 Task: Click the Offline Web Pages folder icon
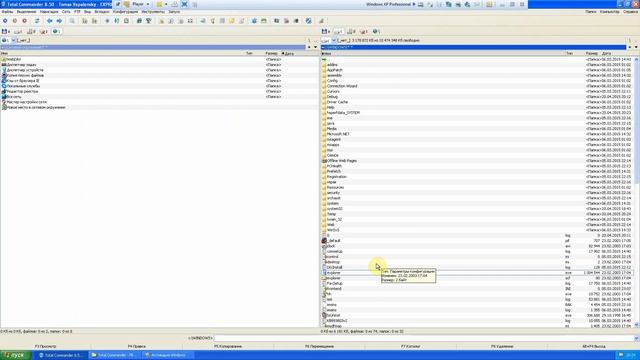point(324,161)
